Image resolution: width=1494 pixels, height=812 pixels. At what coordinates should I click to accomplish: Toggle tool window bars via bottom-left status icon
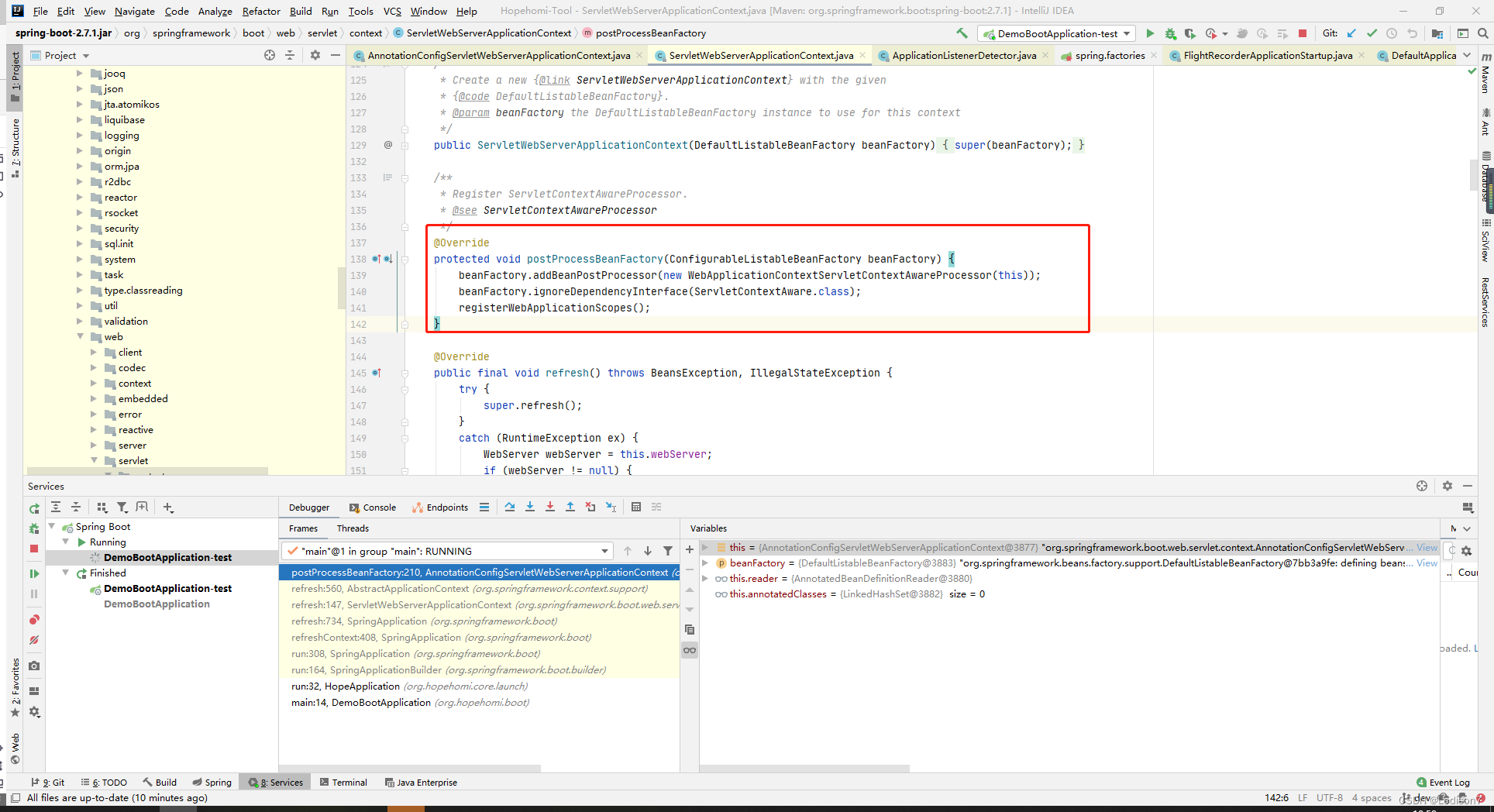[x=15, y=798]
